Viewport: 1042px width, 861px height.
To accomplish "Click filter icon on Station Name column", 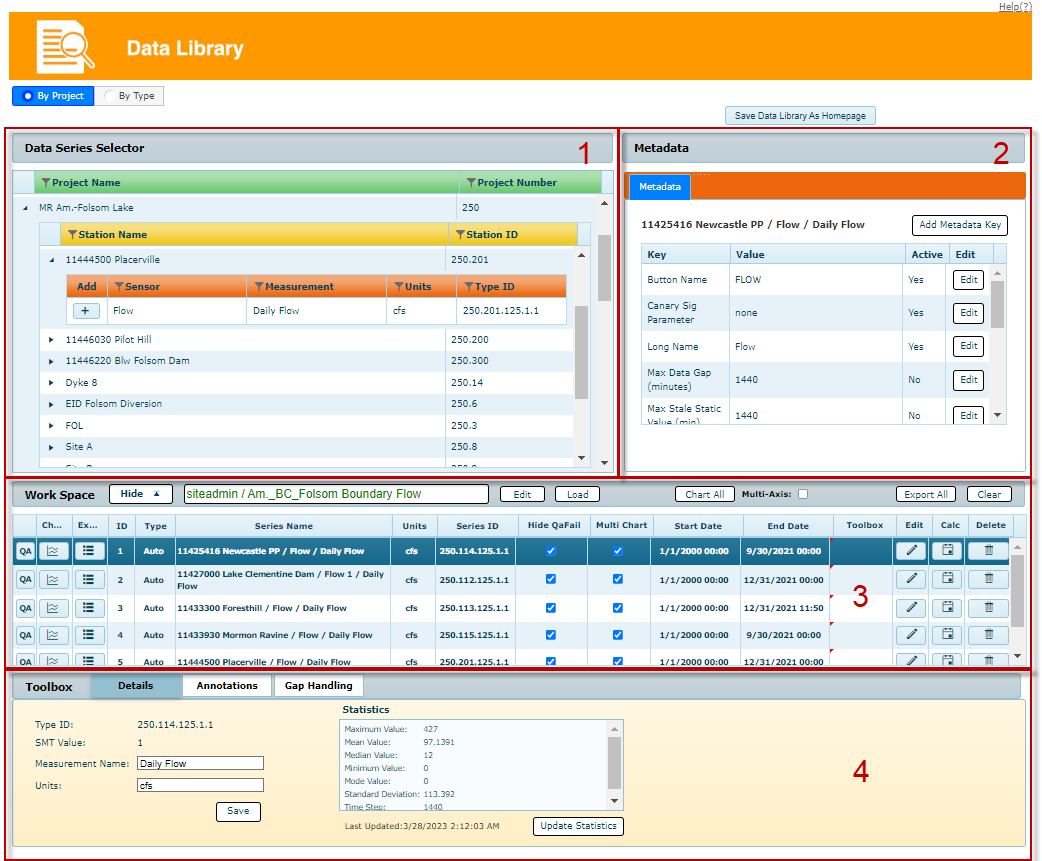I will 72,235.
